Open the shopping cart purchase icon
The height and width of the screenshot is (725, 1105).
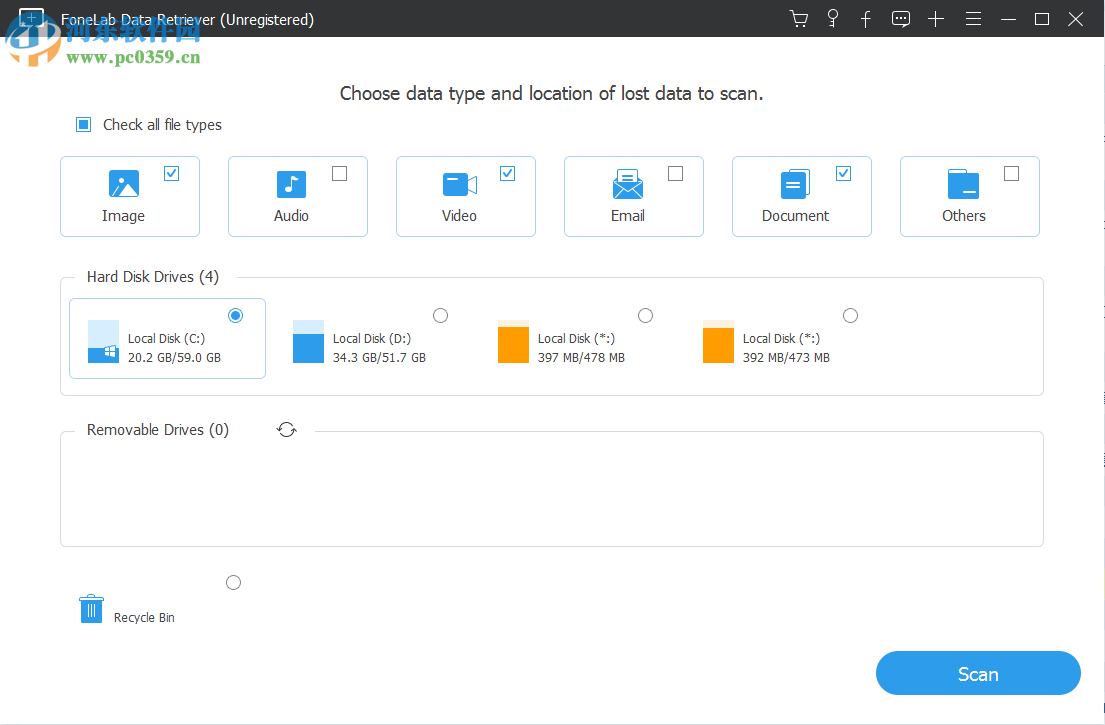tap(798, 18)
